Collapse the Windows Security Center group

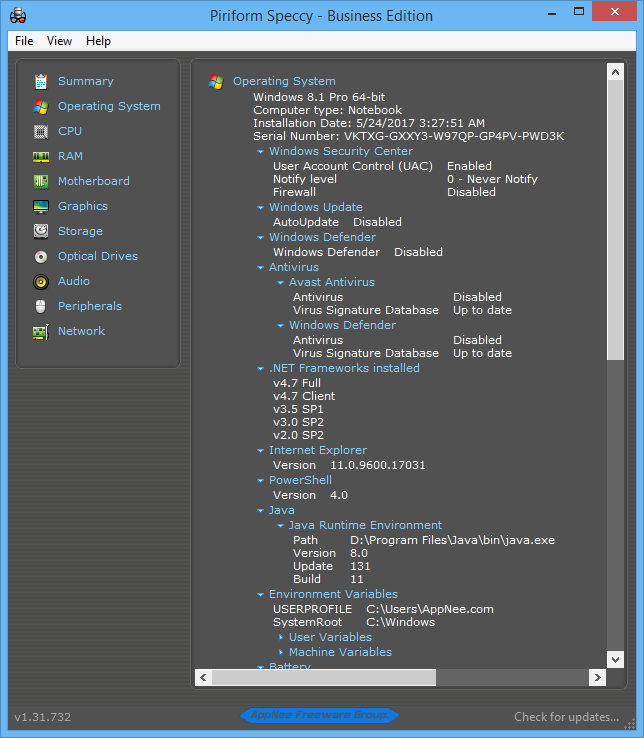pyautogui.click(x=260, y=152)
